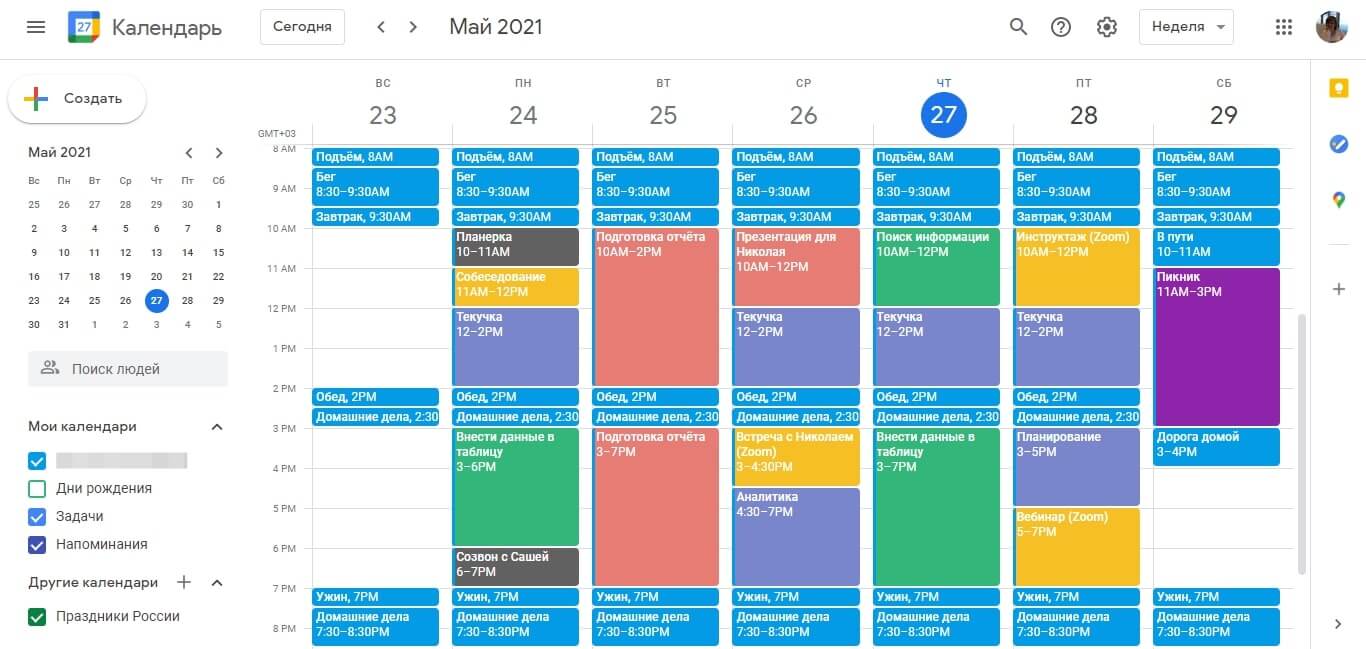Screen dimensions: 1366x649
Task: Open the main menu hamburger icon
Action: [36, 27]
